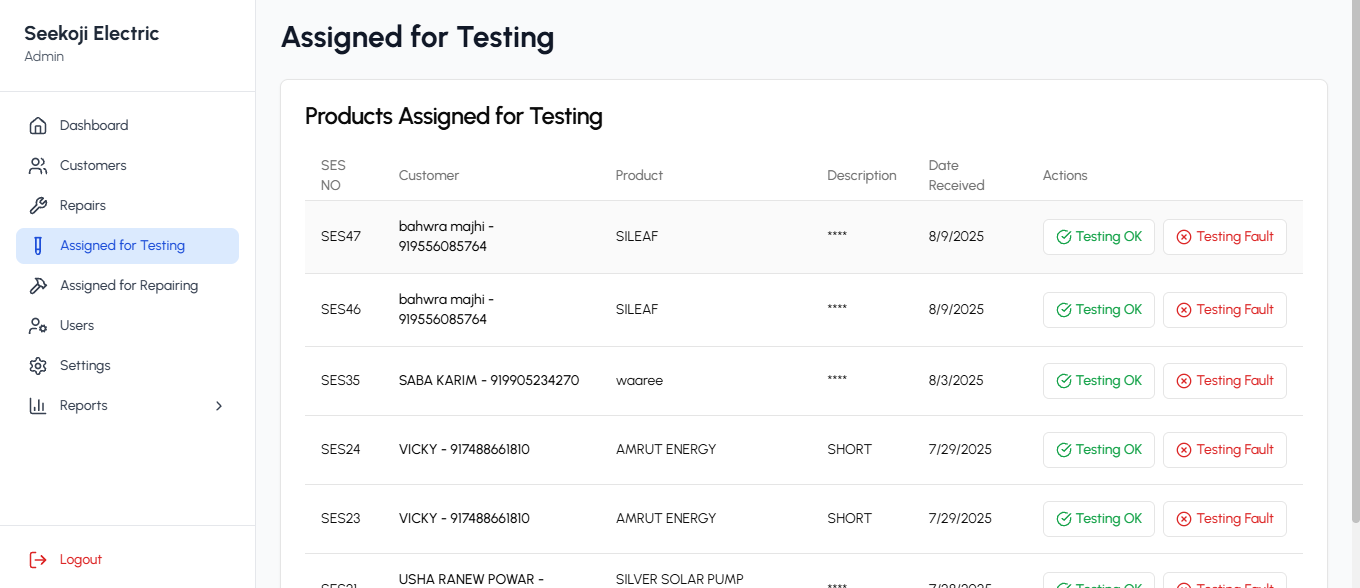
Task: Mark SES24 AMRUT ENERGY as Testing Fault
Action: coord(1225,450)
